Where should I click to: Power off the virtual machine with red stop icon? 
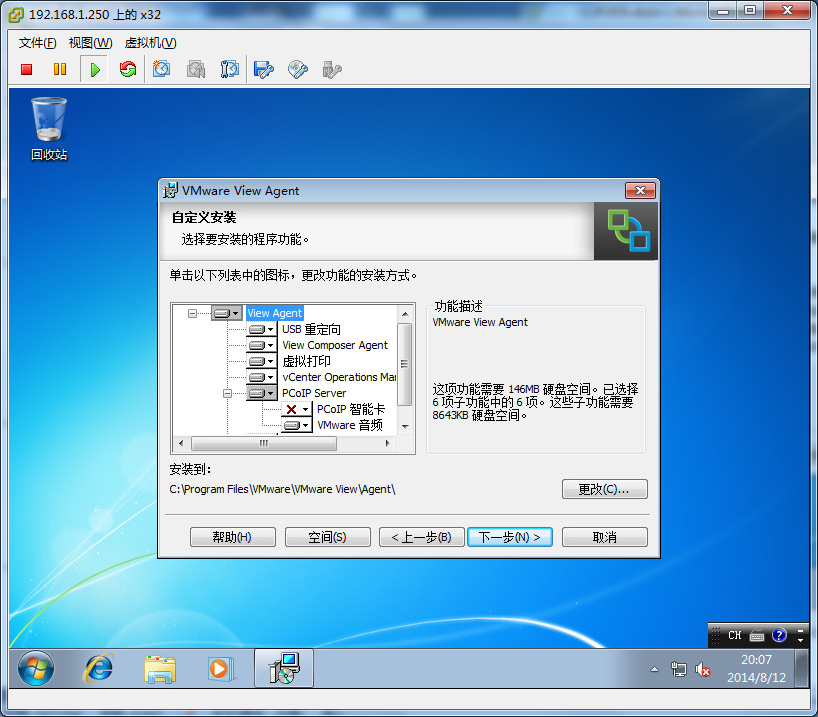pyautogui.click(x=25, y=69)
